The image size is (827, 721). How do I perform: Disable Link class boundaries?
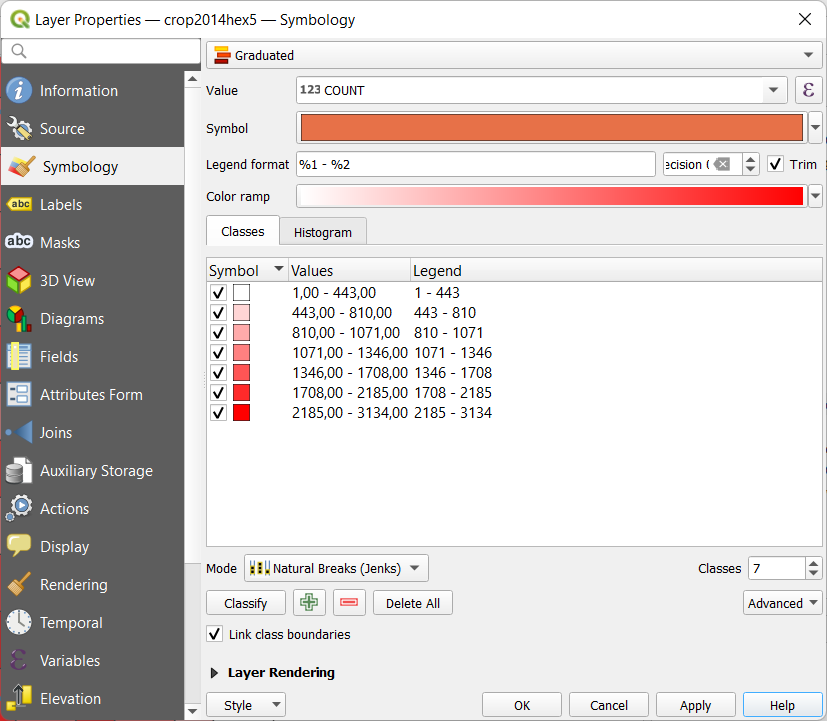coord(214,634)
